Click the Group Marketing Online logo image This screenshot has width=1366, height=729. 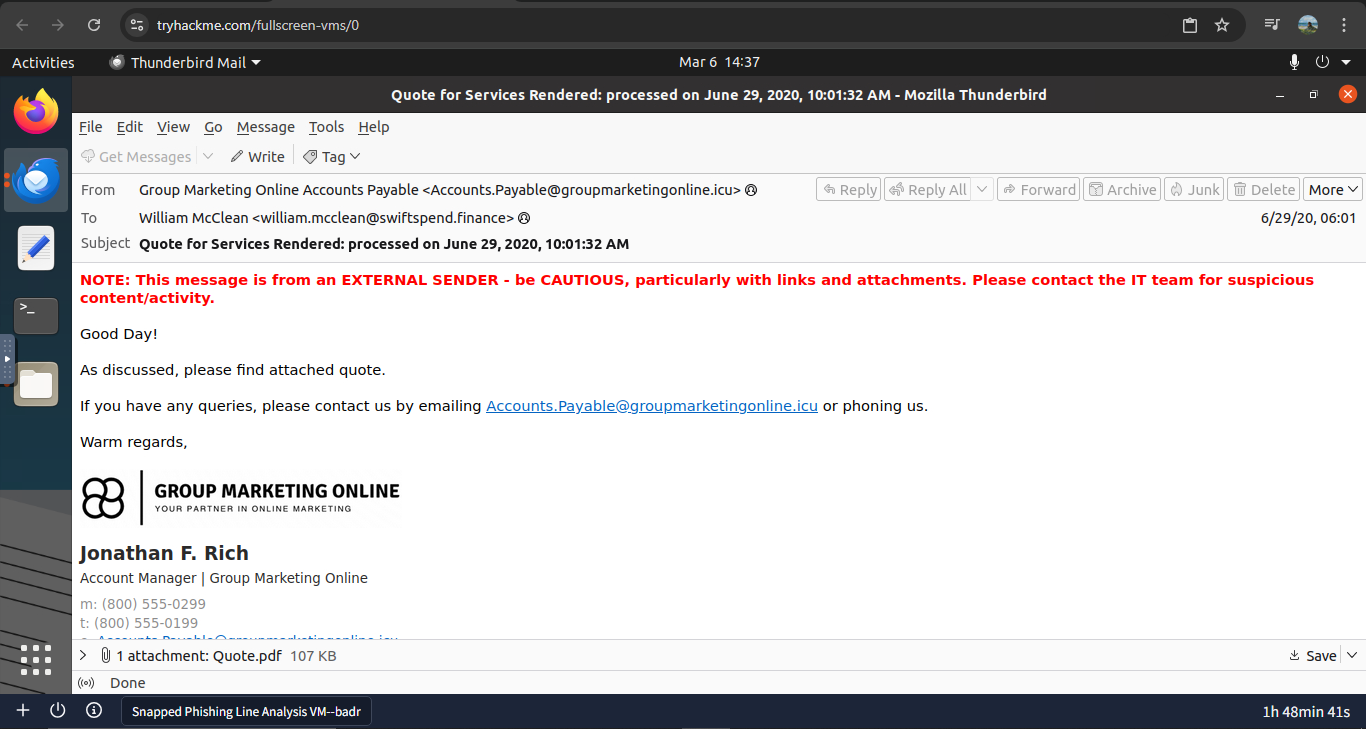pyautogui.click(x=240, y=498)
